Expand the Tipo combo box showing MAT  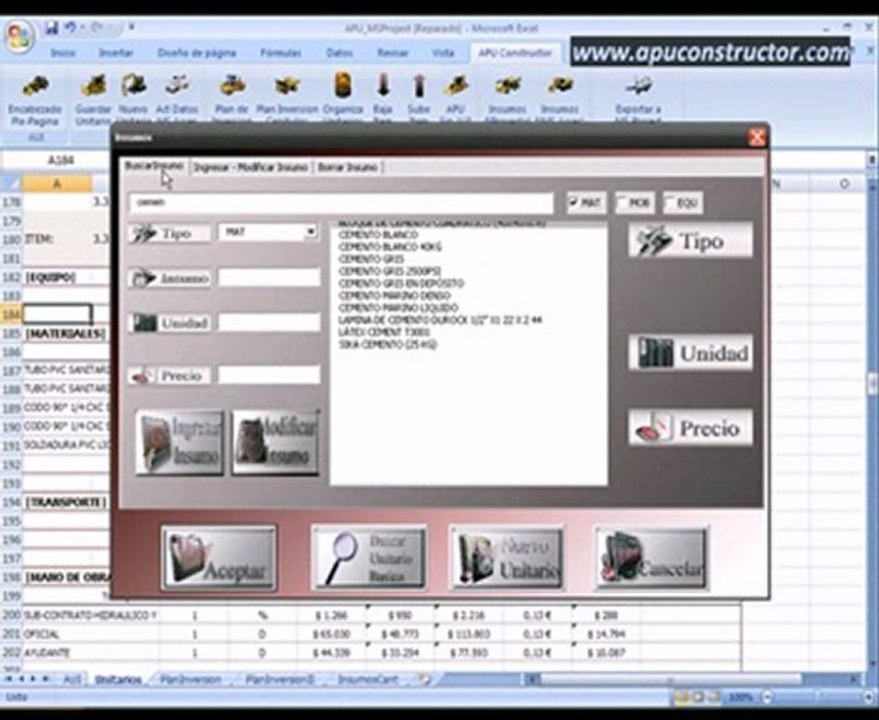coord(311,232)
